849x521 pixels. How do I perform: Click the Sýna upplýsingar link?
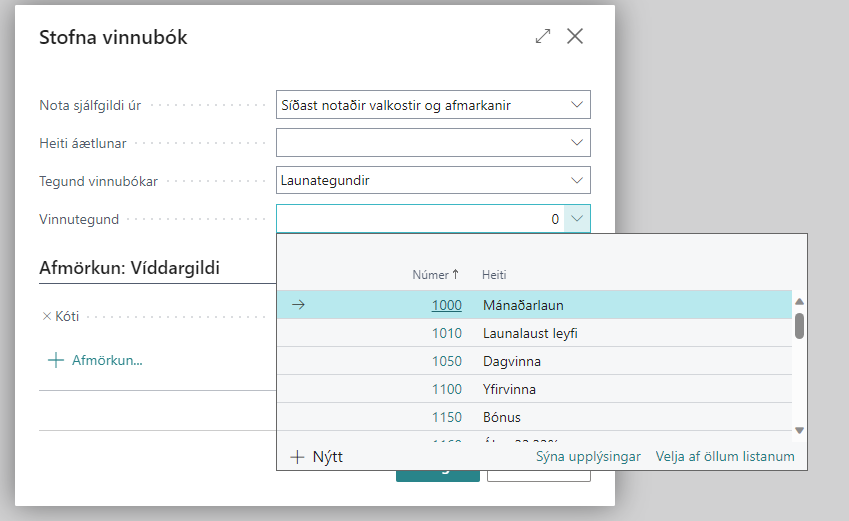(x=588, y=457)
